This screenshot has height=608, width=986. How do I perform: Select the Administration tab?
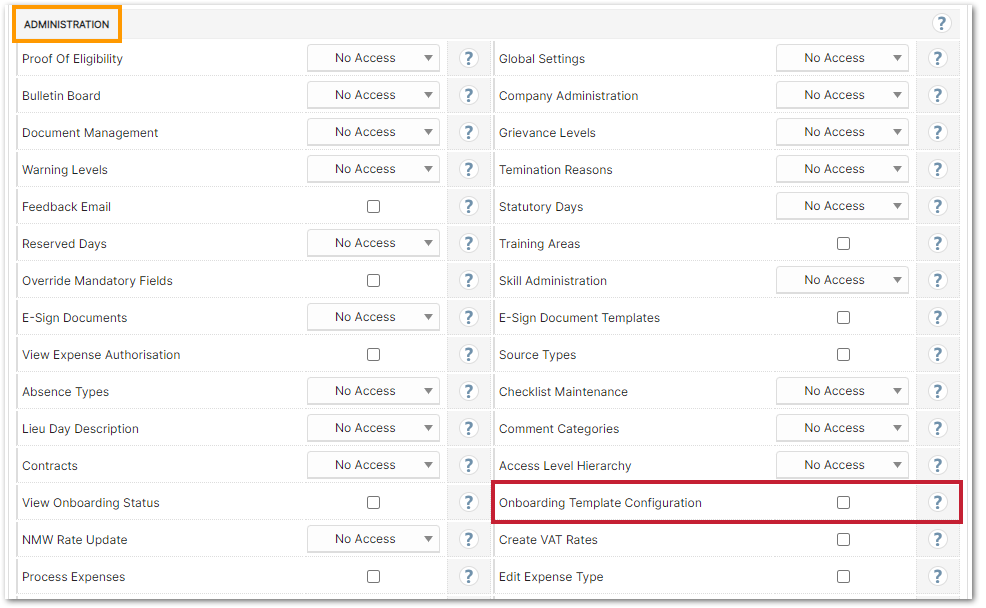67,24
